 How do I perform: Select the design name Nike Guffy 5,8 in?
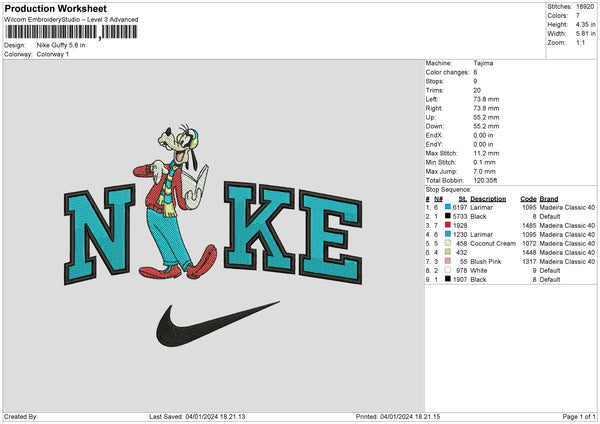[x=61, y=45]
